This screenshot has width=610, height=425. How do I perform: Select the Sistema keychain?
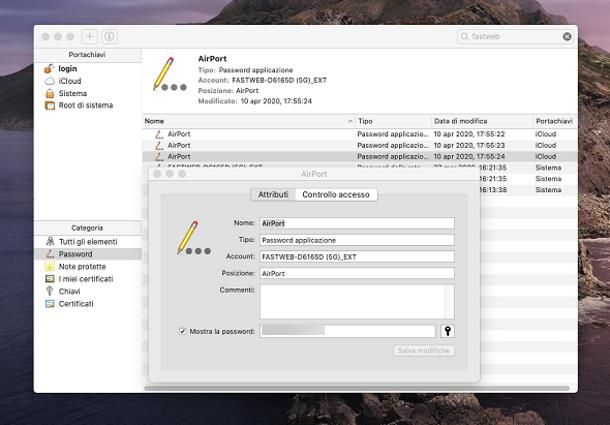pyautogui.click(x=73, y=93)
